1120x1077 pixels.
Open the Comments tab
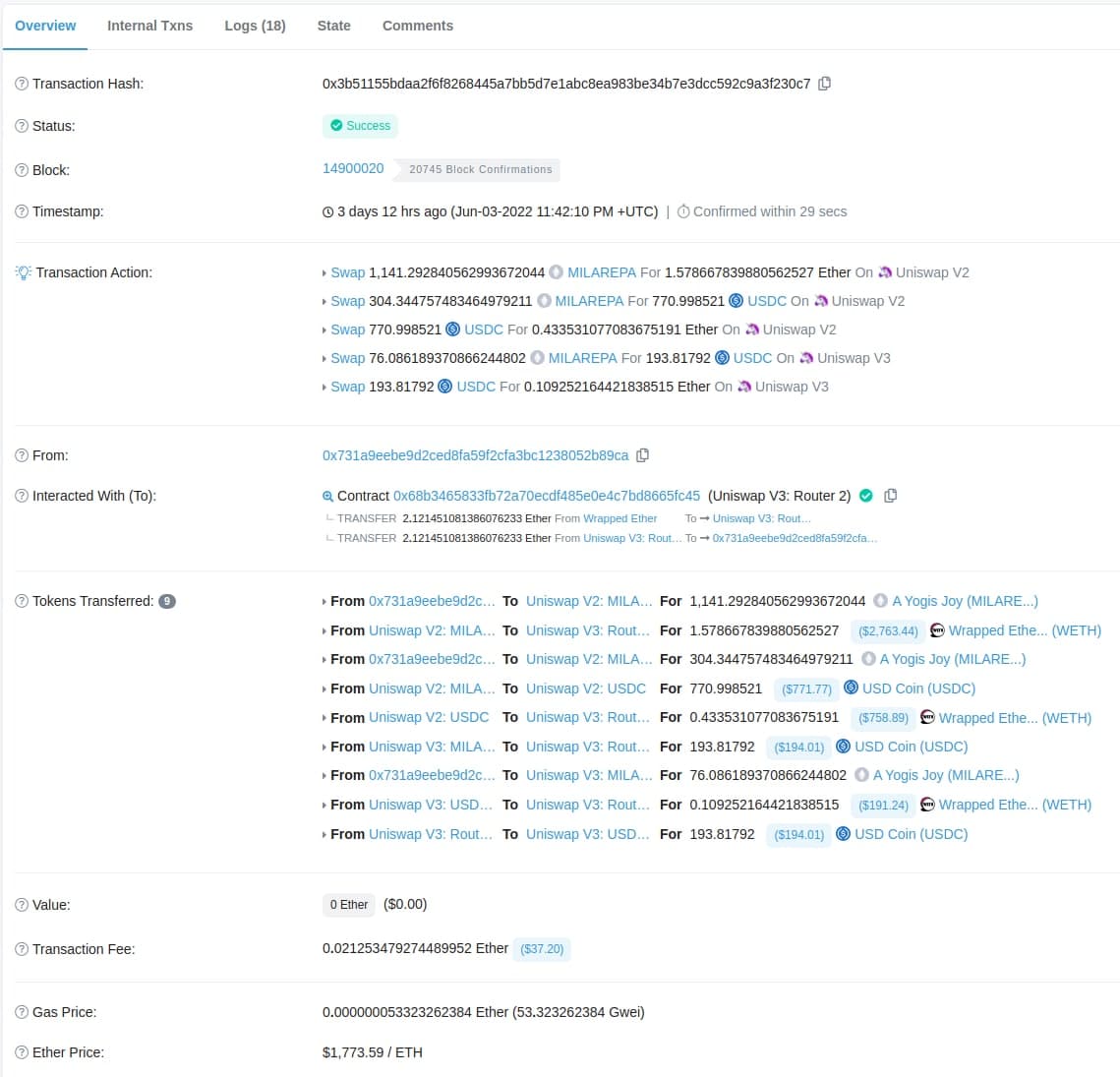[x=418, y=26]
